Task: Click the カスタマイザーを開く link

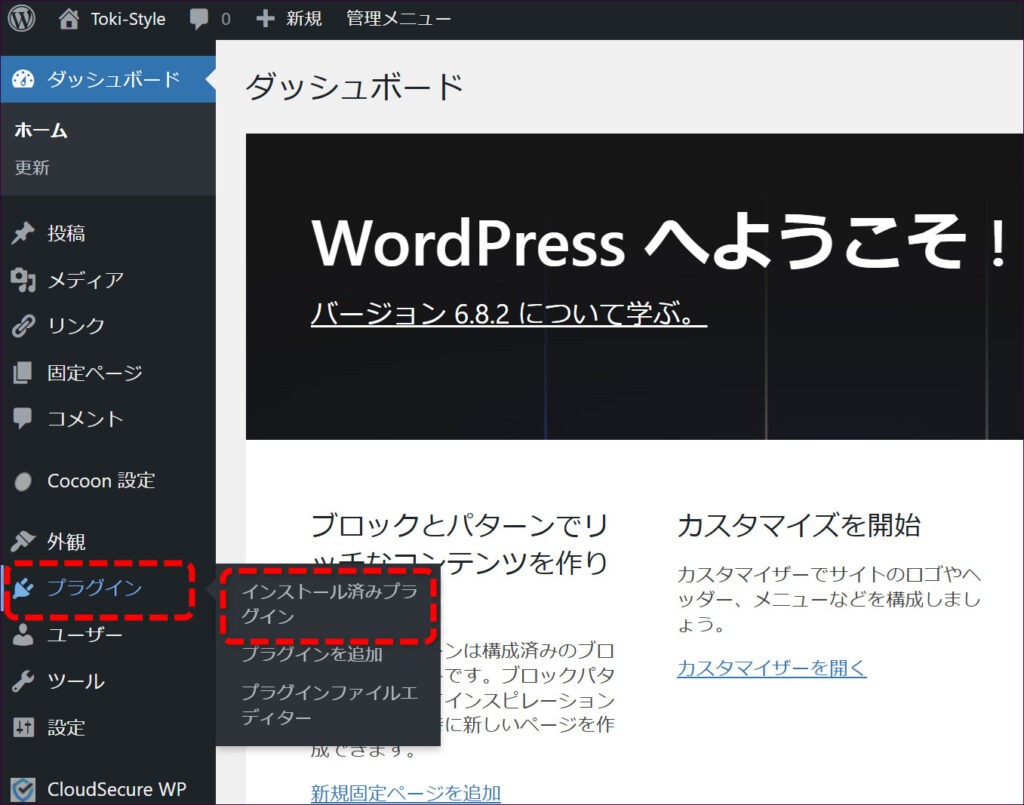Action: [x=771, y=668]
